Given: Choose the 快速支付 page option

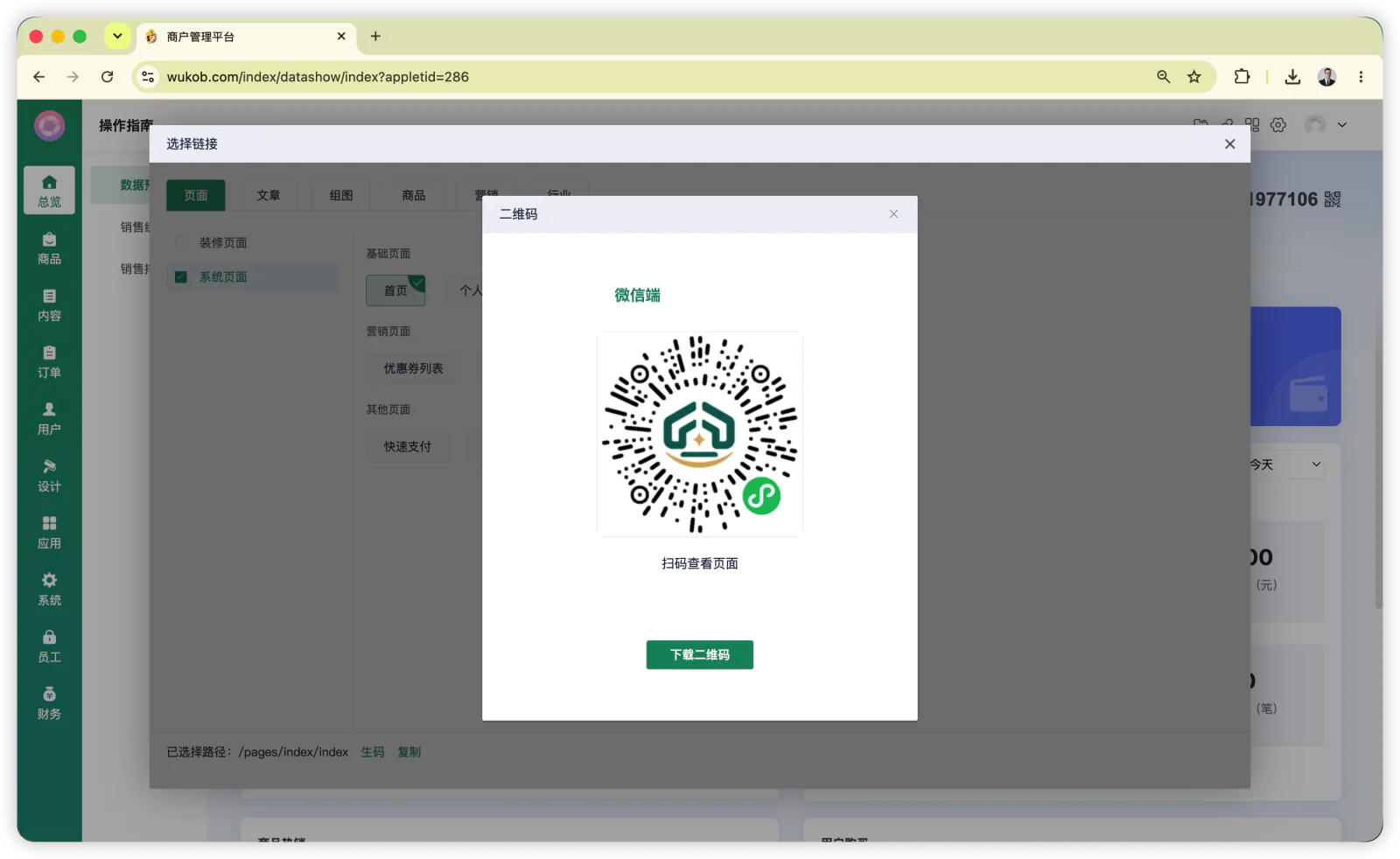Looking at the screenshot, I should (408, 446).
